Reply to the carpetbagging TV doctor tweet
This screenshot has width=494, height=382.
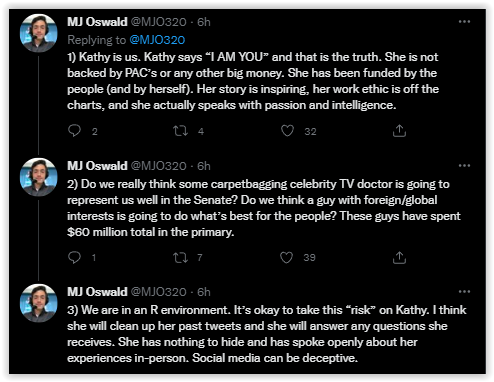click(x=74, y=257)
